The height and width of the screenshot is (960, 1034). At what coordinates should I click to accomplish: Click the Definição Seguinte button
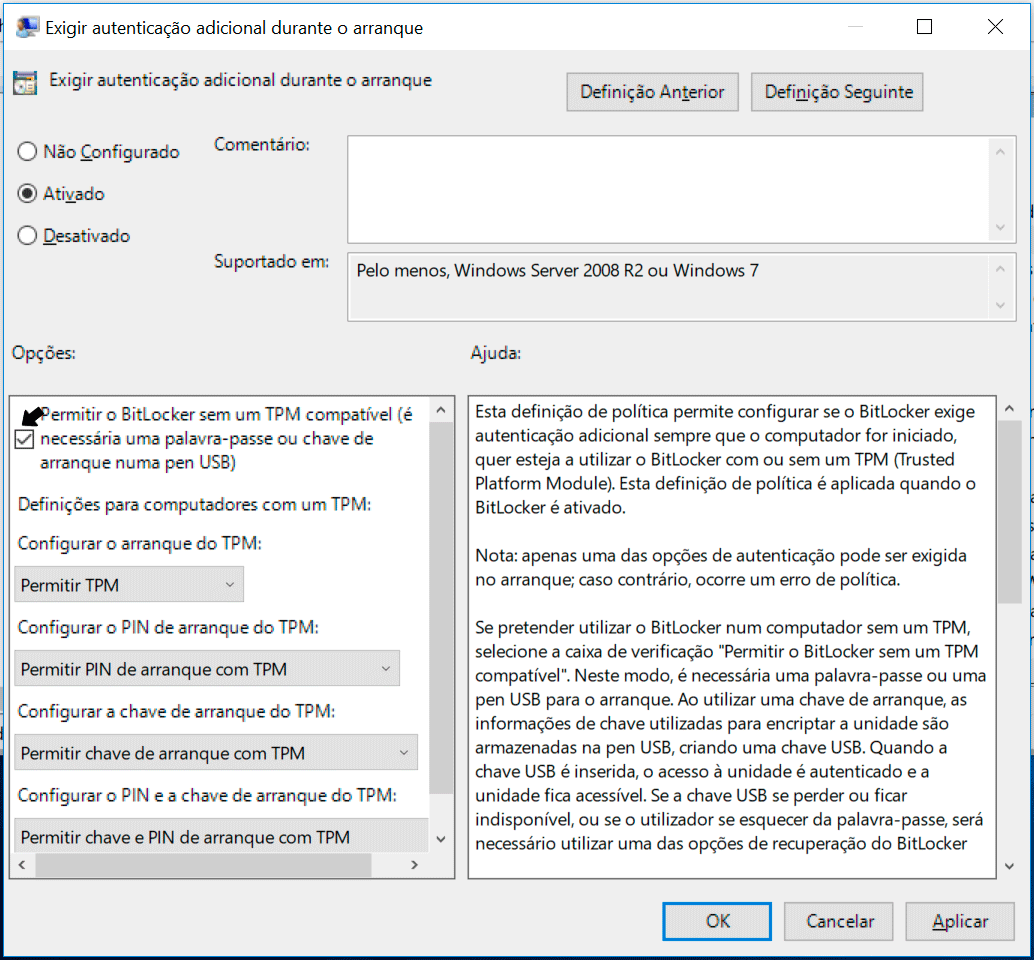coord(837,92)
